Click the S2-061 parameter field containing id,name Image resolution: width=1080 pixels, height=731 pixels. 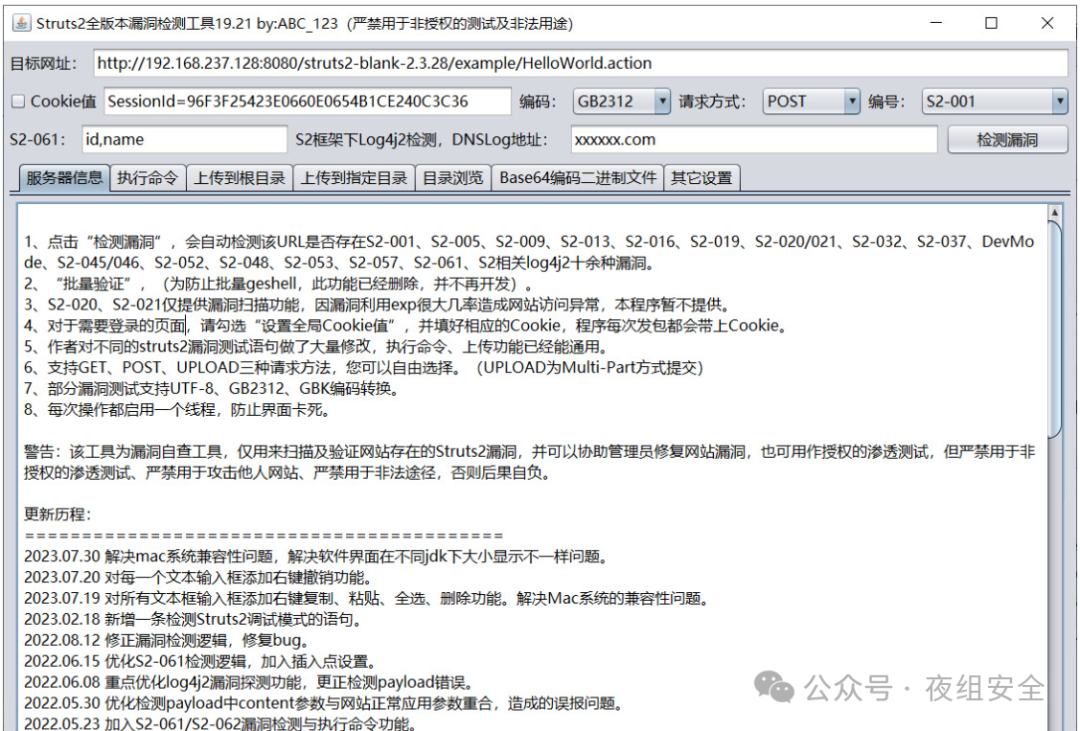[180, 140]
